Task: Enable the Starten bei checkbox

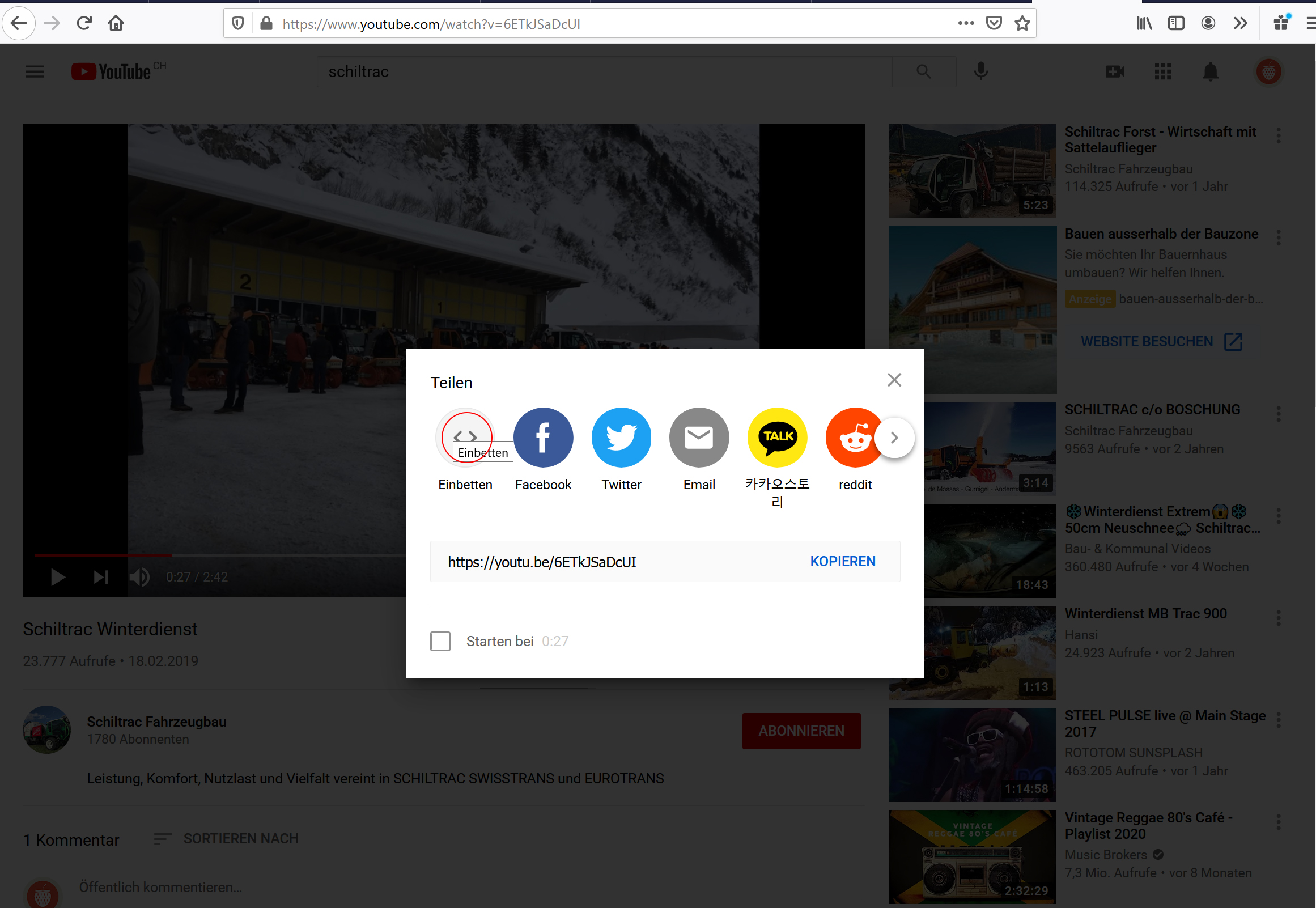Action: pyautogui.click(x=440, y=641)
